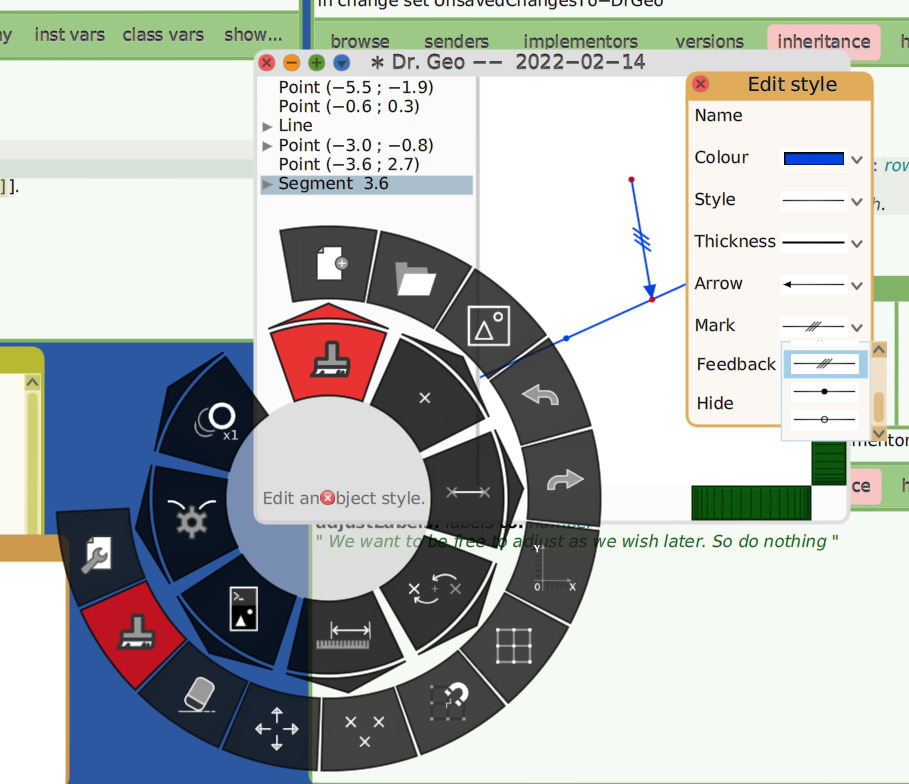909x784 pixels.
Task: Click the scroll down arrow in mark list
Action: click(x=878, y=433)
